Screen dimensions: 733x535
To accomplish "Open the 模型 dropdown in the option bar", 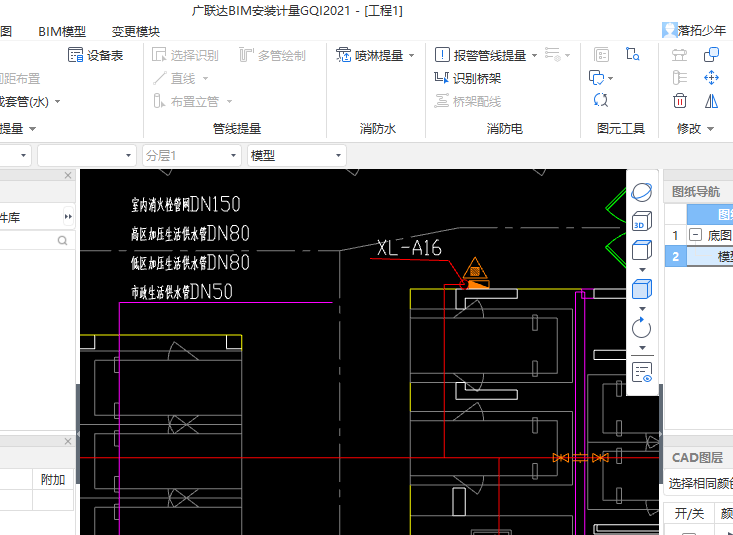I will click(296, 155).
